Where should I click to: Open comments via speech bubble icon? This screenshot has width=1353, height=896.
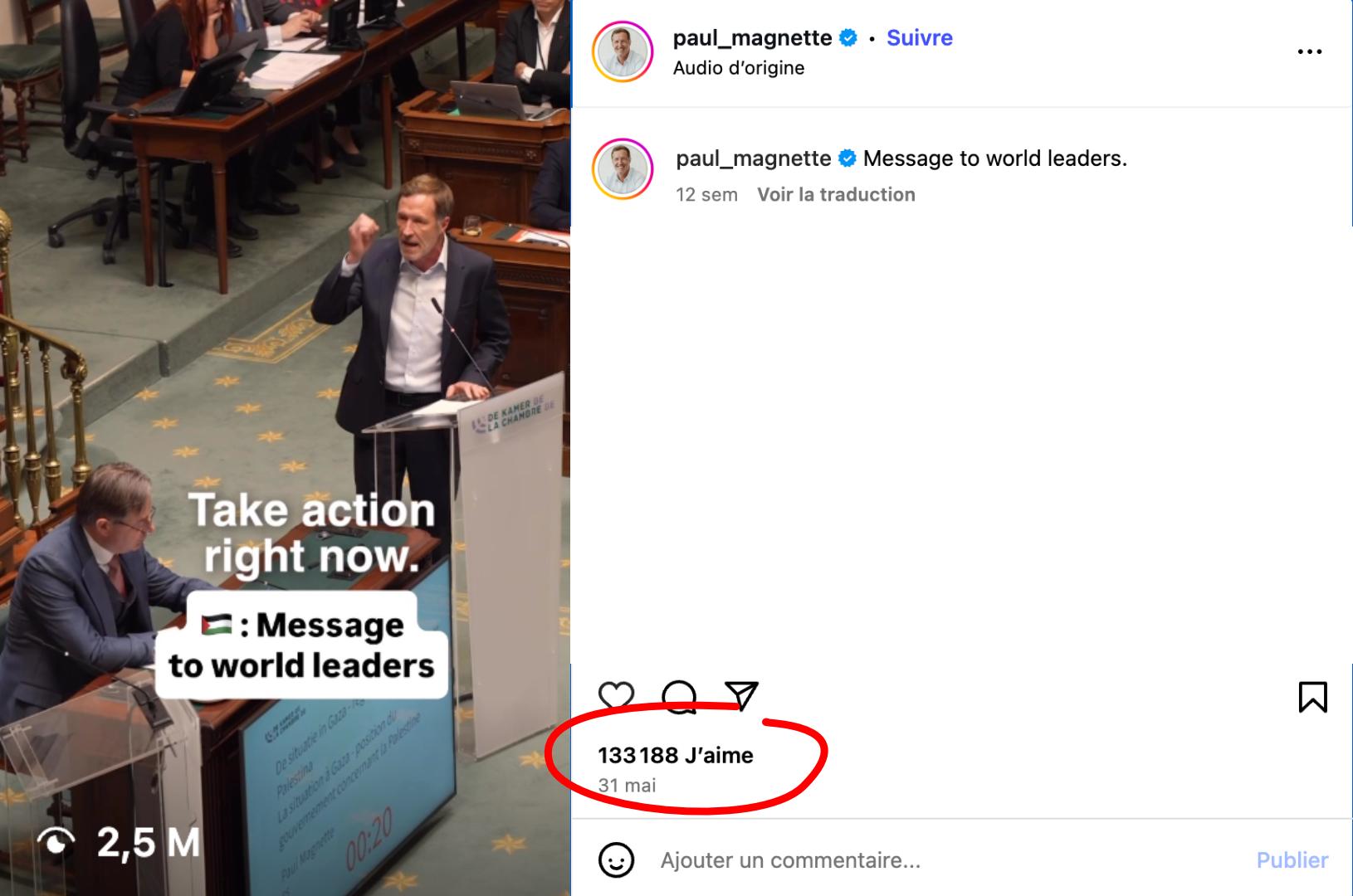pos(679,696)
